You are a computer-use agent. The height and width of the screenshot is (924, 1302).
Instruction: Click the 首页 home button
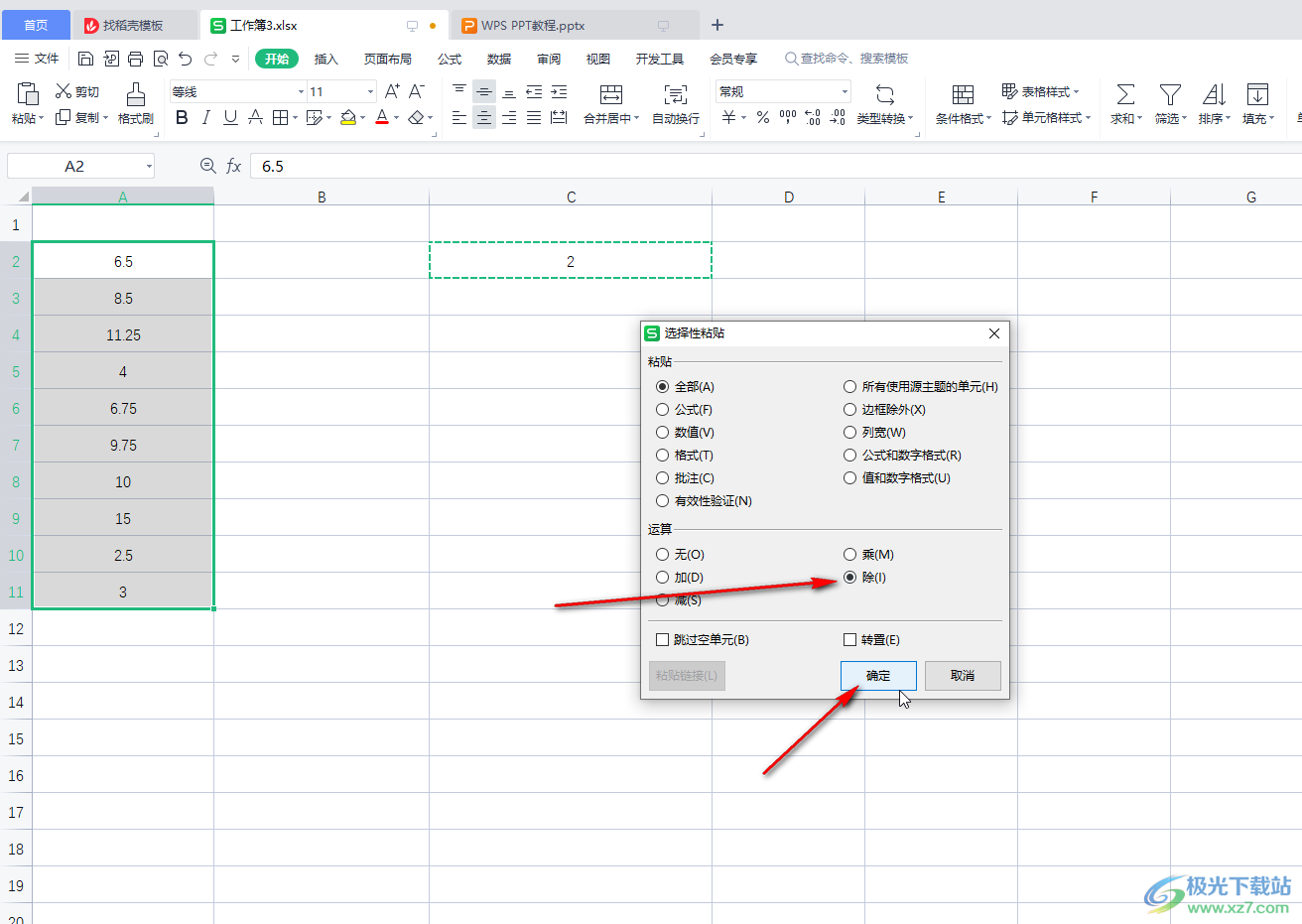click(36, 25)
